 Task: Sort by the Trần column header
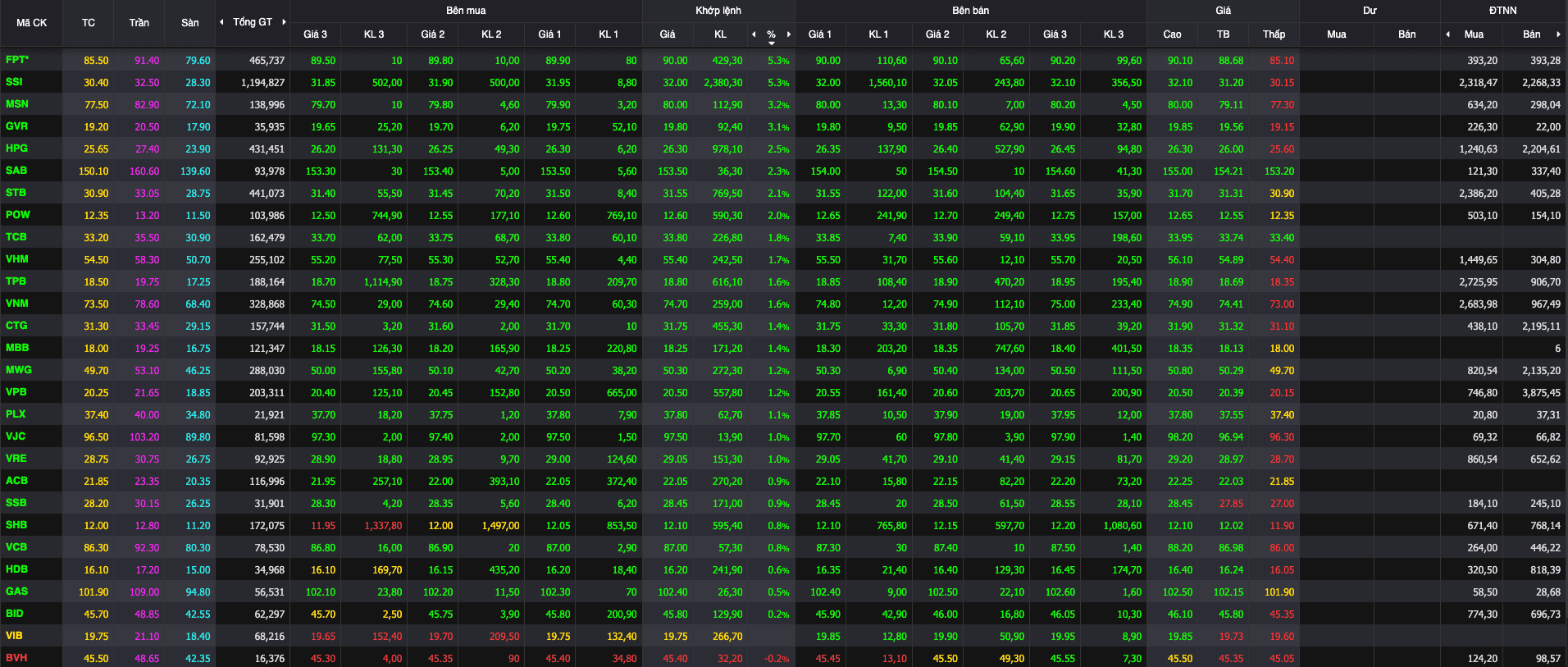[x=139, y=23]
